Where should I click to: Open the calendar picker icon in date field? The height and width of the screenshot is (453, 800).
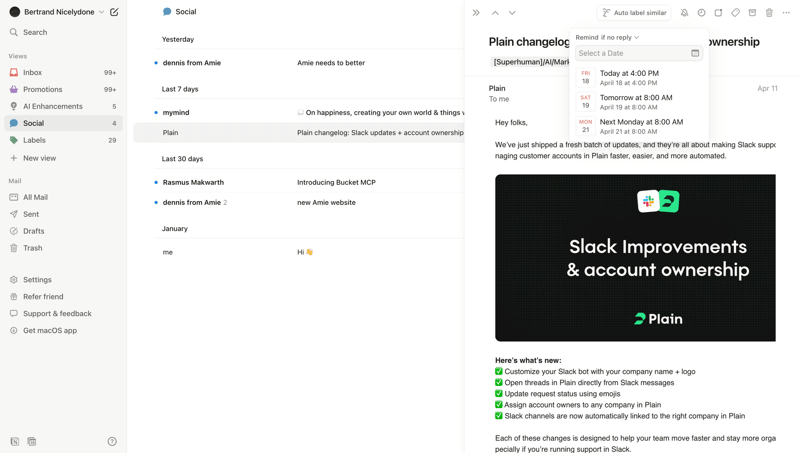(695, 53)
